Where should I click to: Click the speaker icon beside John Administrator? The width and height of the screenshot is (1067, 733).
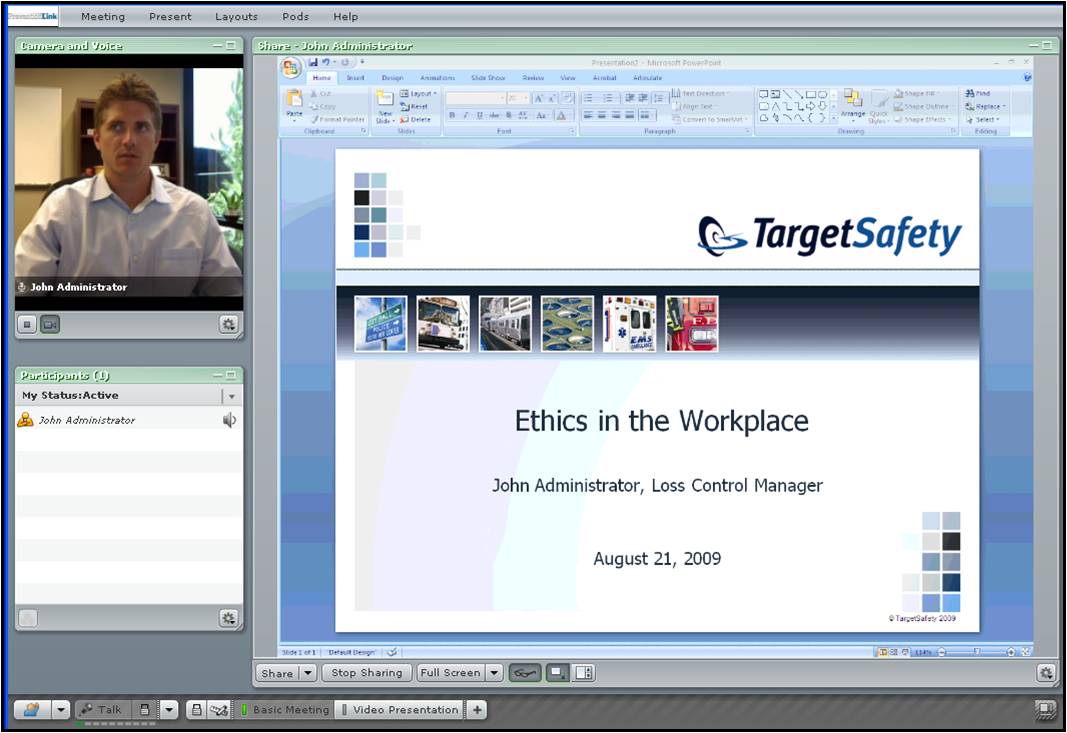tap(229, 420)
